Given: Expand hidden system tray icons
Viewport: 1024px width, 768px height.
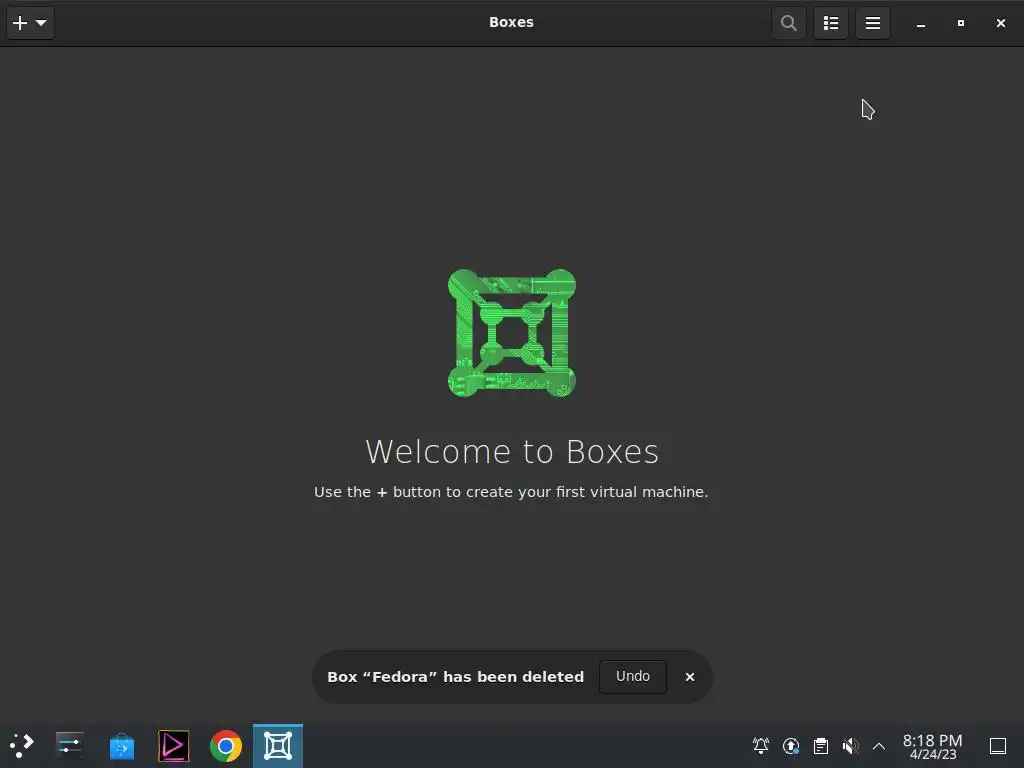Looking at the screenshot, I should [x=879, y=746].
